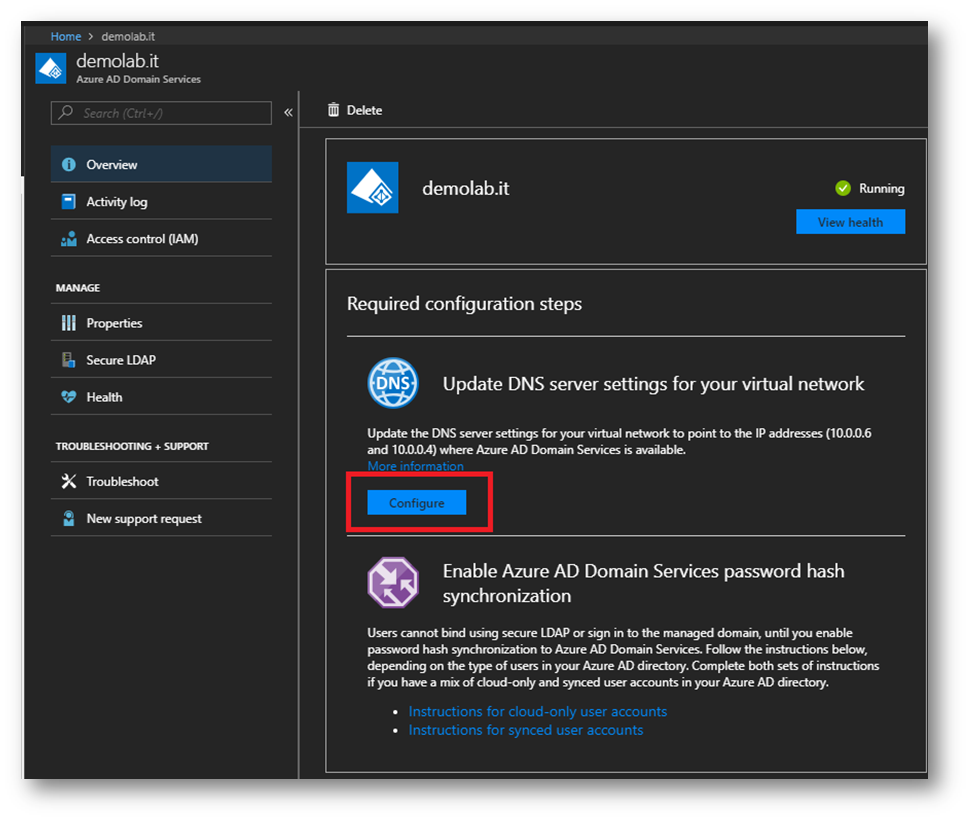Image resolution: width=970 pixels, height=821 pixels.
Task: Select Secure LDAP settings
Action: pyautogui.click(x=161, y=360)
